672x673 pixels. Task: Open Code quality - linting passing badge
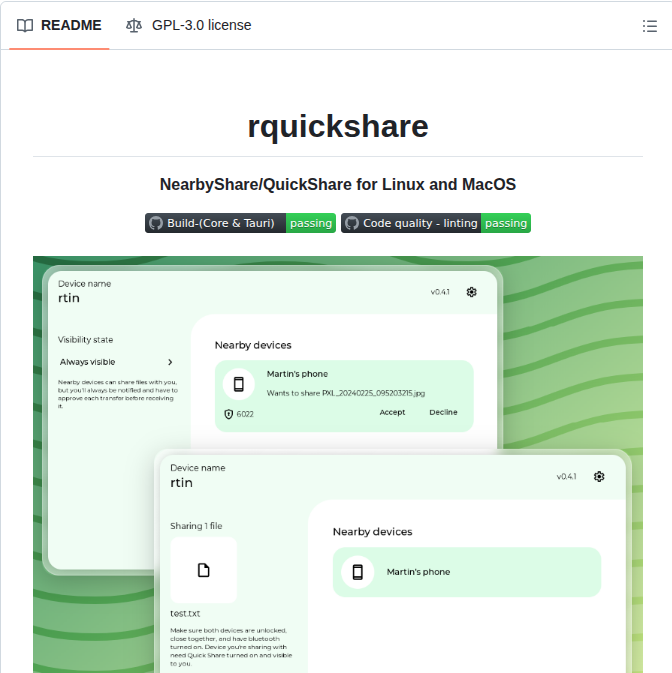click(x=436, y=223)
